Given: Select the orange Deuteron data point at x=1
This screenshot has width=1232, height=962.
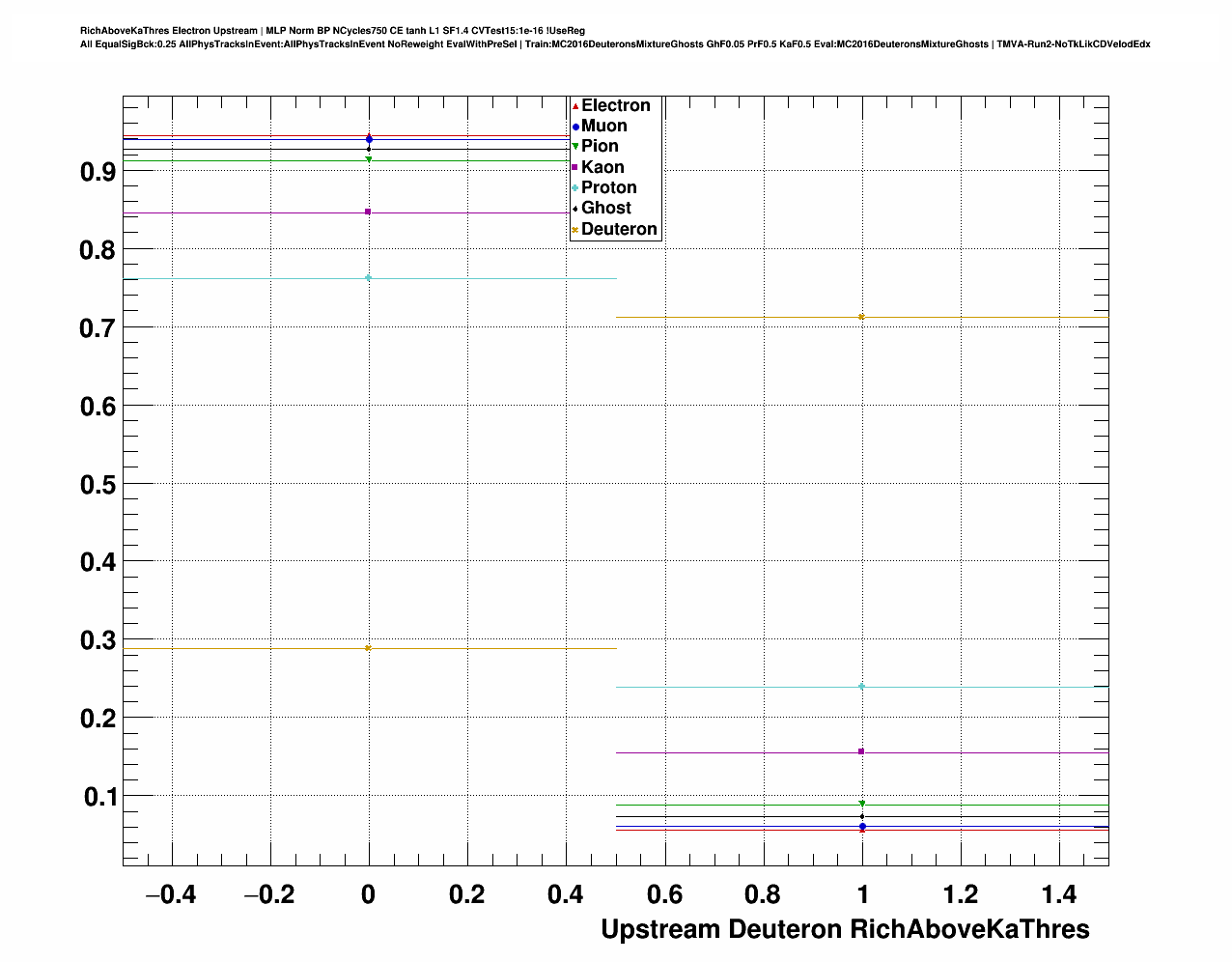Looking at the screenshot, I should click(861, 317).
